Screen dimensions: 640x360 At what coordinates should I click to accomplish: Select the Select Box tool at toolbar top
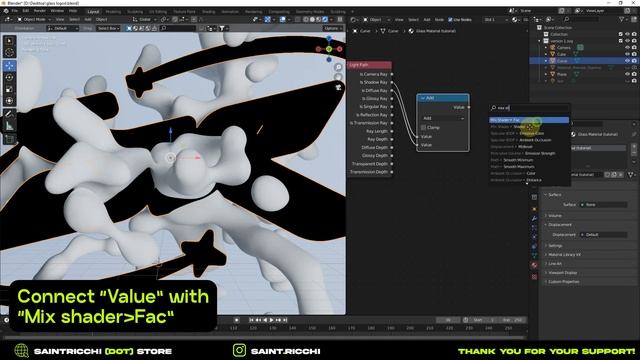tap(9, 40)
